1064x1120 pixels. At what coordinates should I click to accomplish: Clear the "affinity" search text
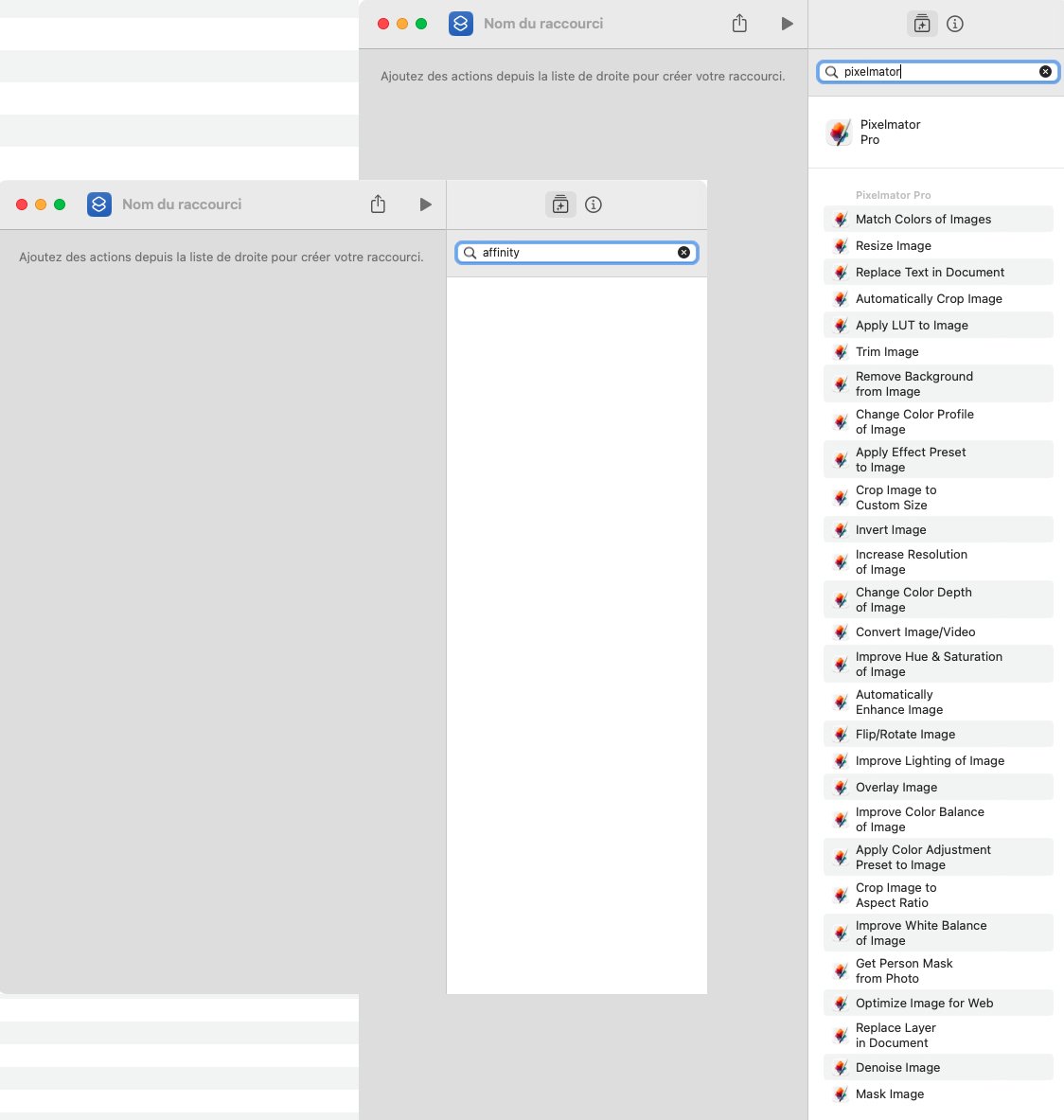click(x=684, y=252)
